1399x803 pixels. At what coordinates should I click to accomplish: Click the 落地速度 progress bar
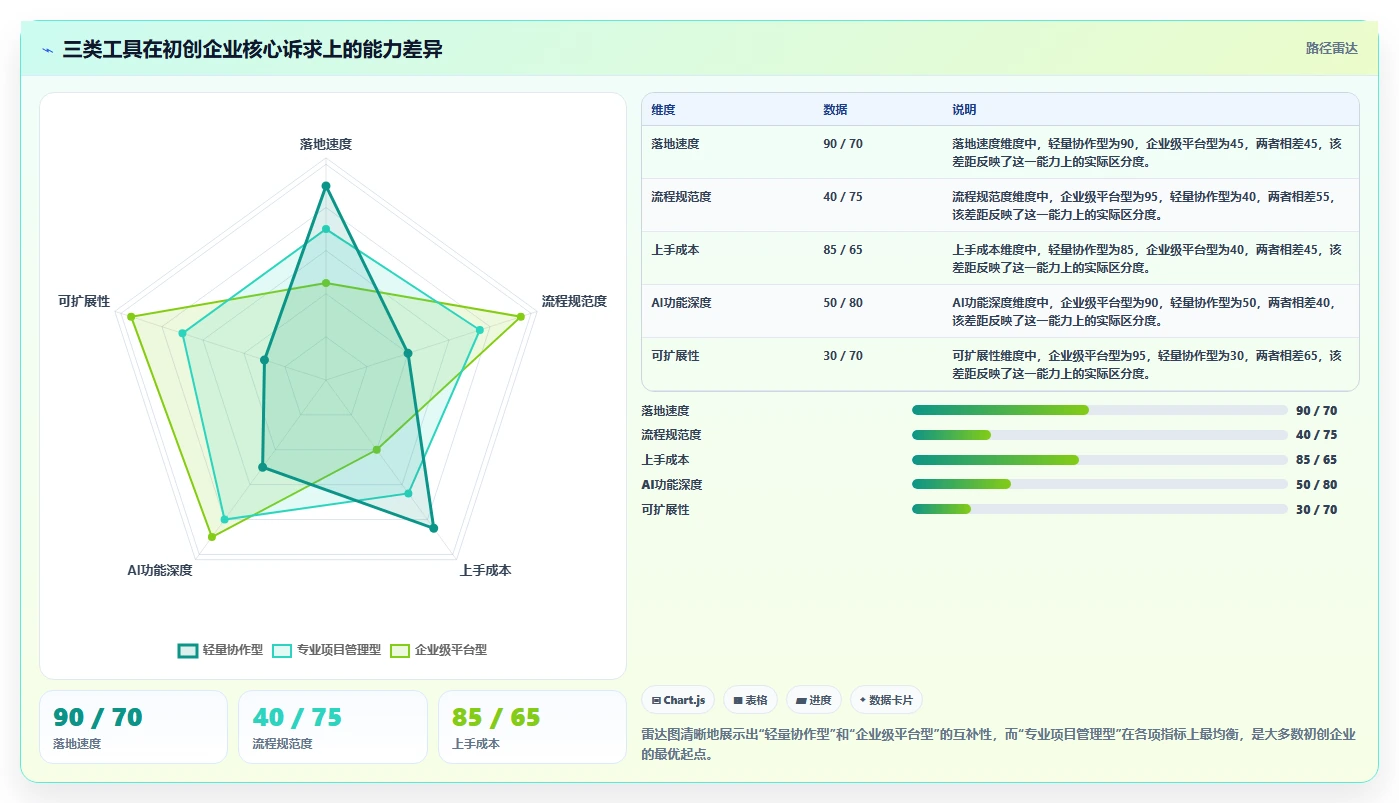[1100, 410]
